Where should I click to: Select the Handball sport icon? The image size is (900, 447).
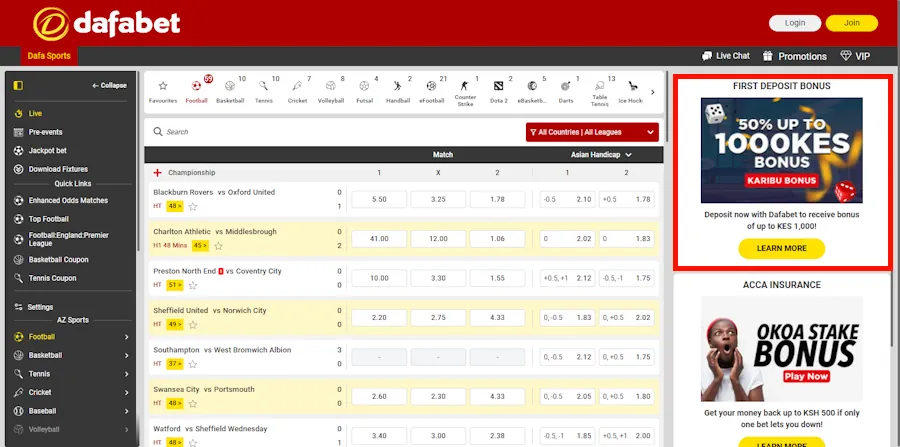(x=397, y=85)
